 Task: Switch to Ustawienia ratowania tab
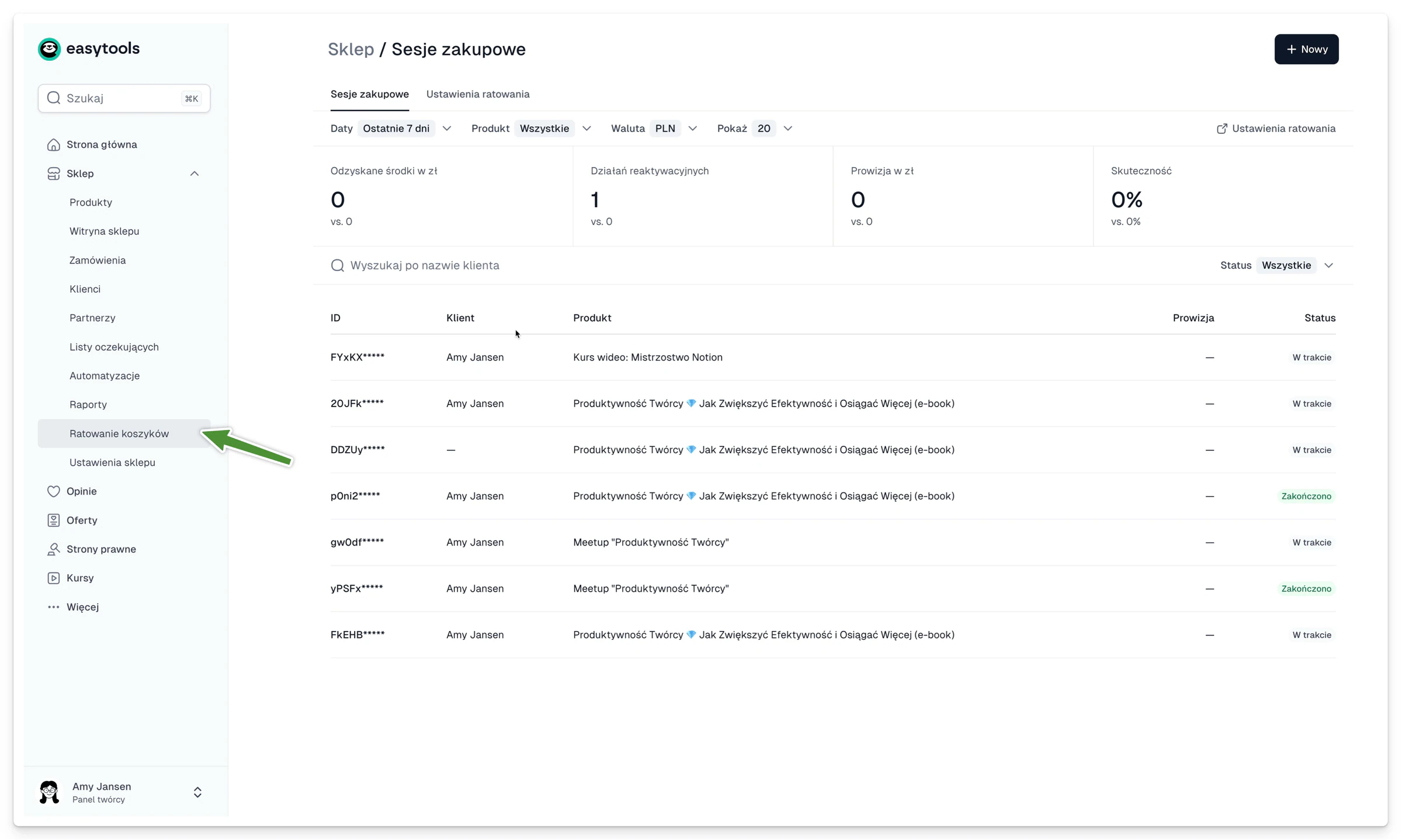[x=478, y=94]
